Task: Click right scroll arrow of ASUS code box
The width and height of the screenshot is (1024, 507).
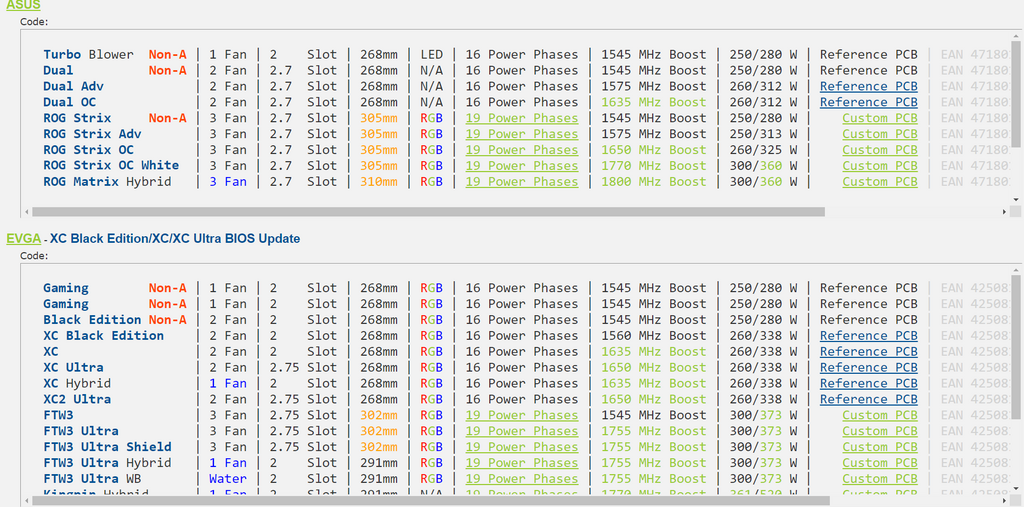Action: 1004,212
